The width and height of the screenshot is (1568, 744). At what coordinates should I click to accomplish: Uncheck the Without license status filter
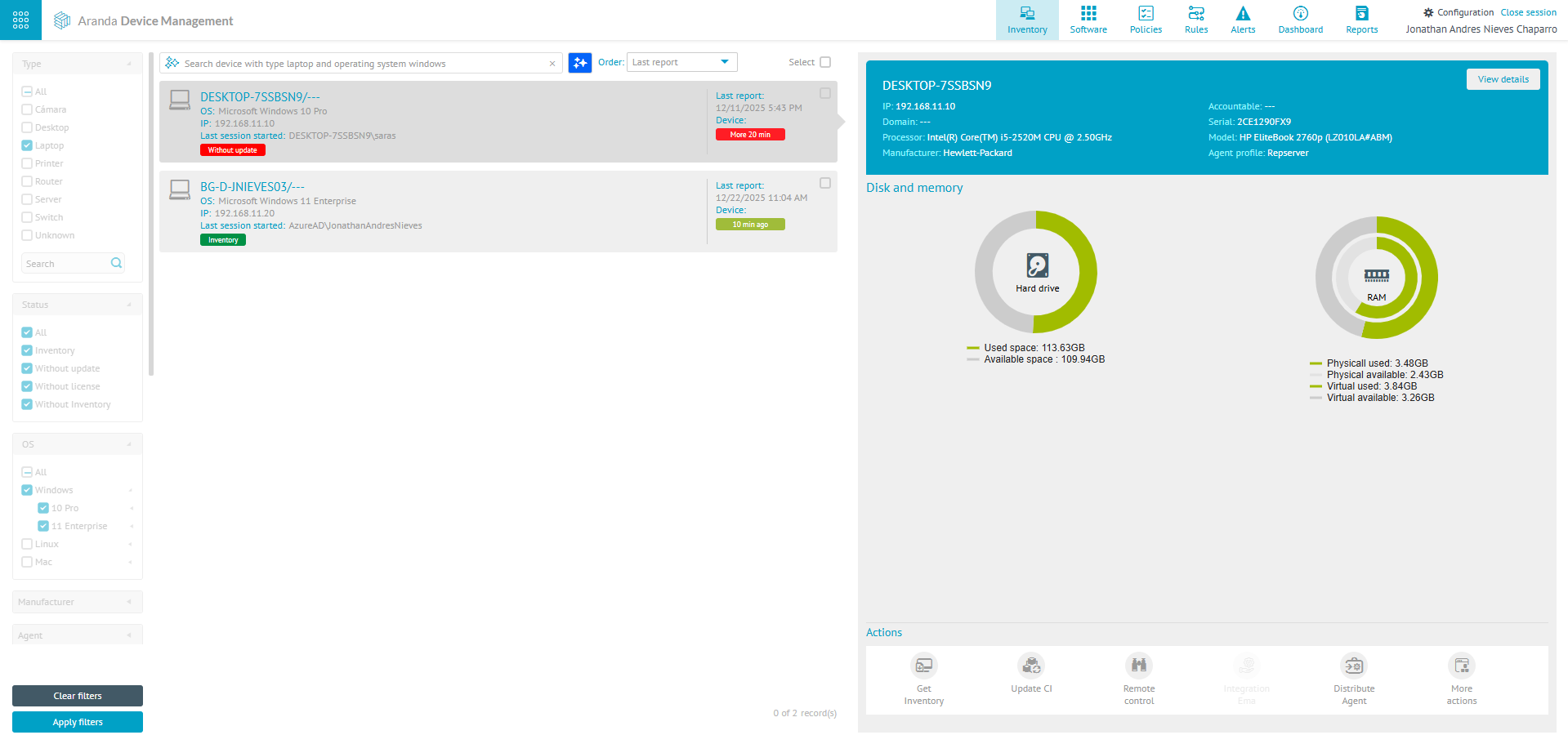tap(27, 386)
